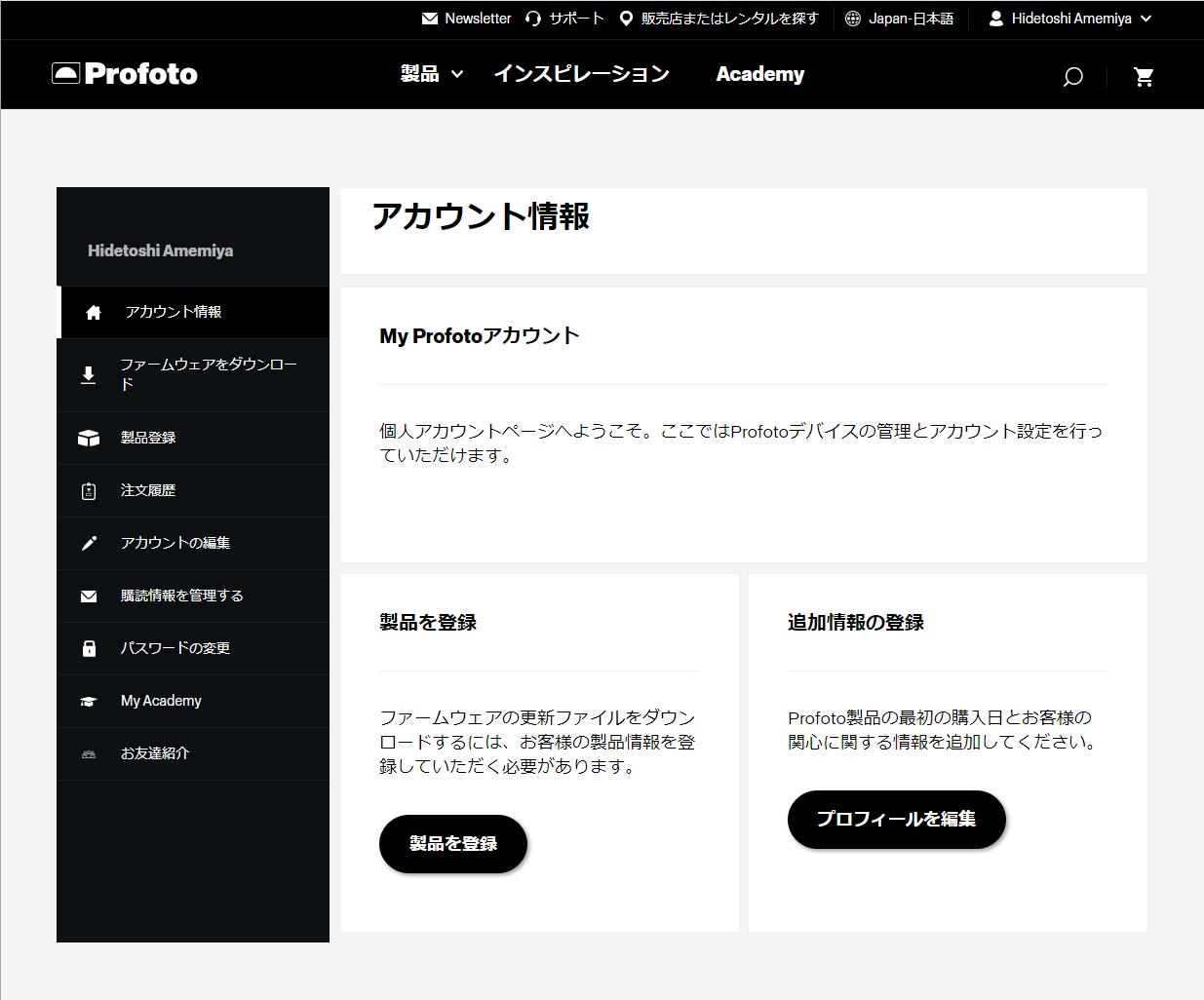Screen dimensions: 1204x1000
Task: Click the 製品を登録 card heading
Action: pos(428,623)
